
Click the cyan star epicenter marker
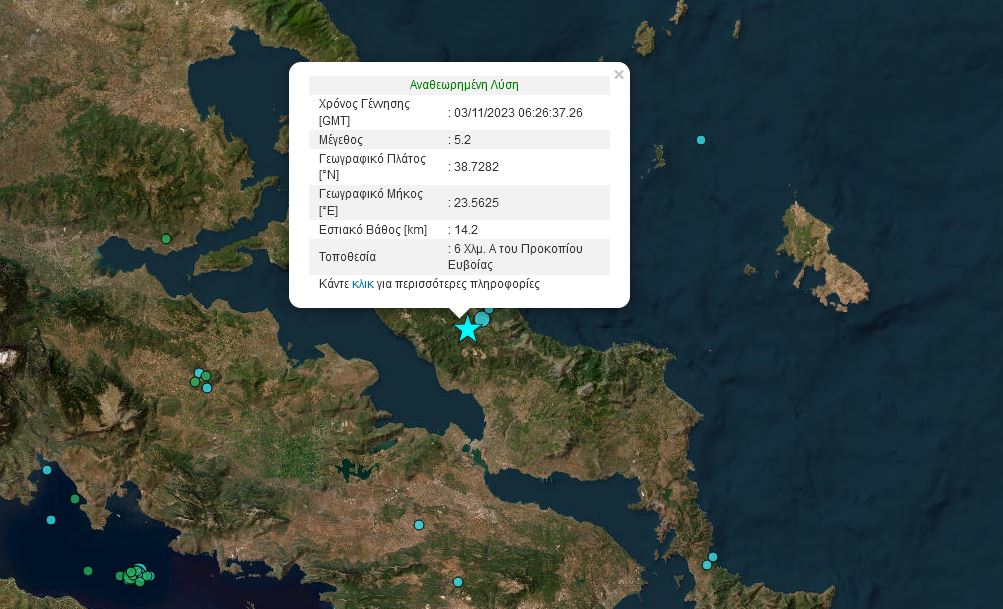[x=467, y=329]
